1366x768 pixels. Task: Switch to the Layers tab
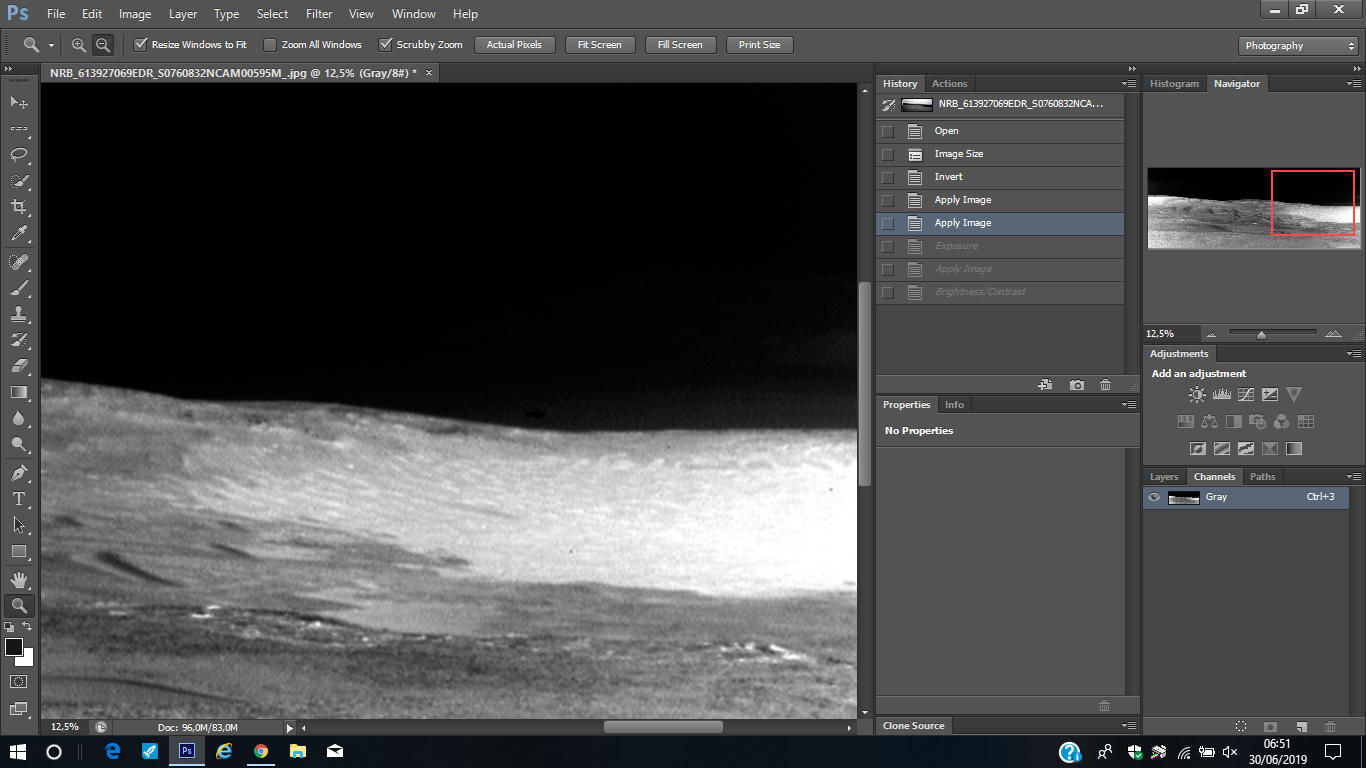click(1164, 477)
